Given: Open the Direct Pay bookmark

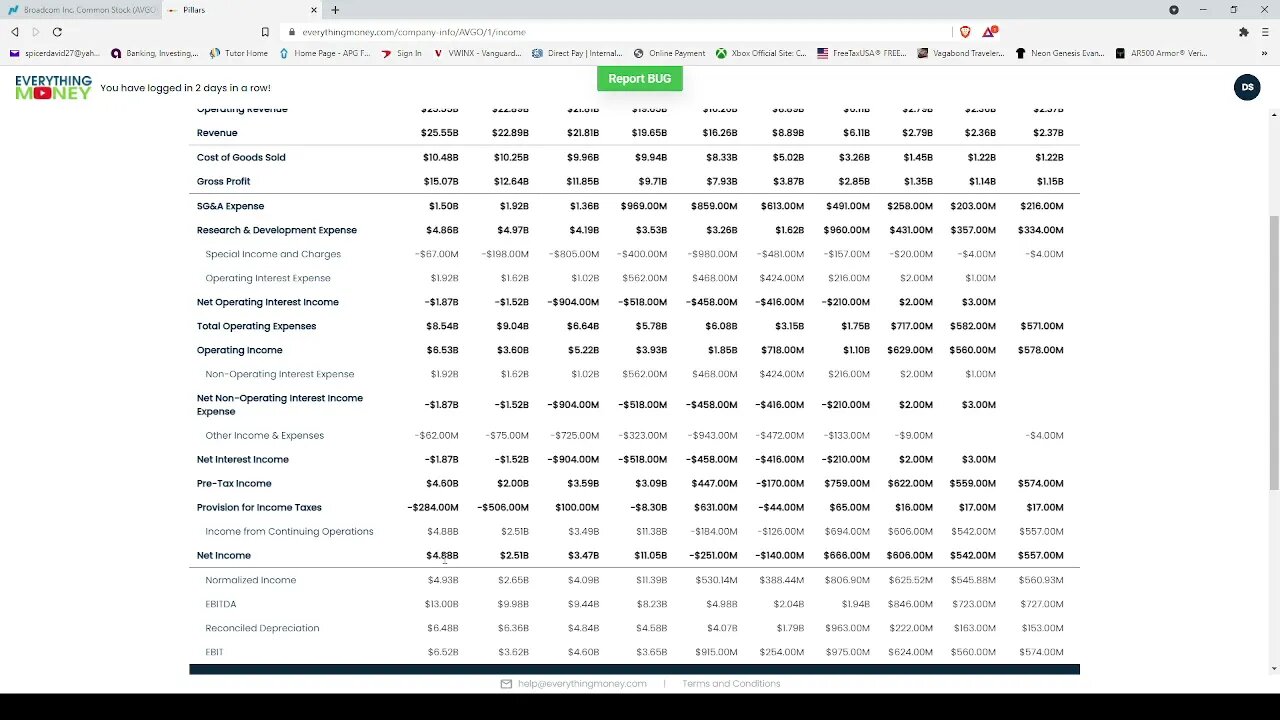Looking at the screenshot, I should pyautogui.click(x=577, y=53).
